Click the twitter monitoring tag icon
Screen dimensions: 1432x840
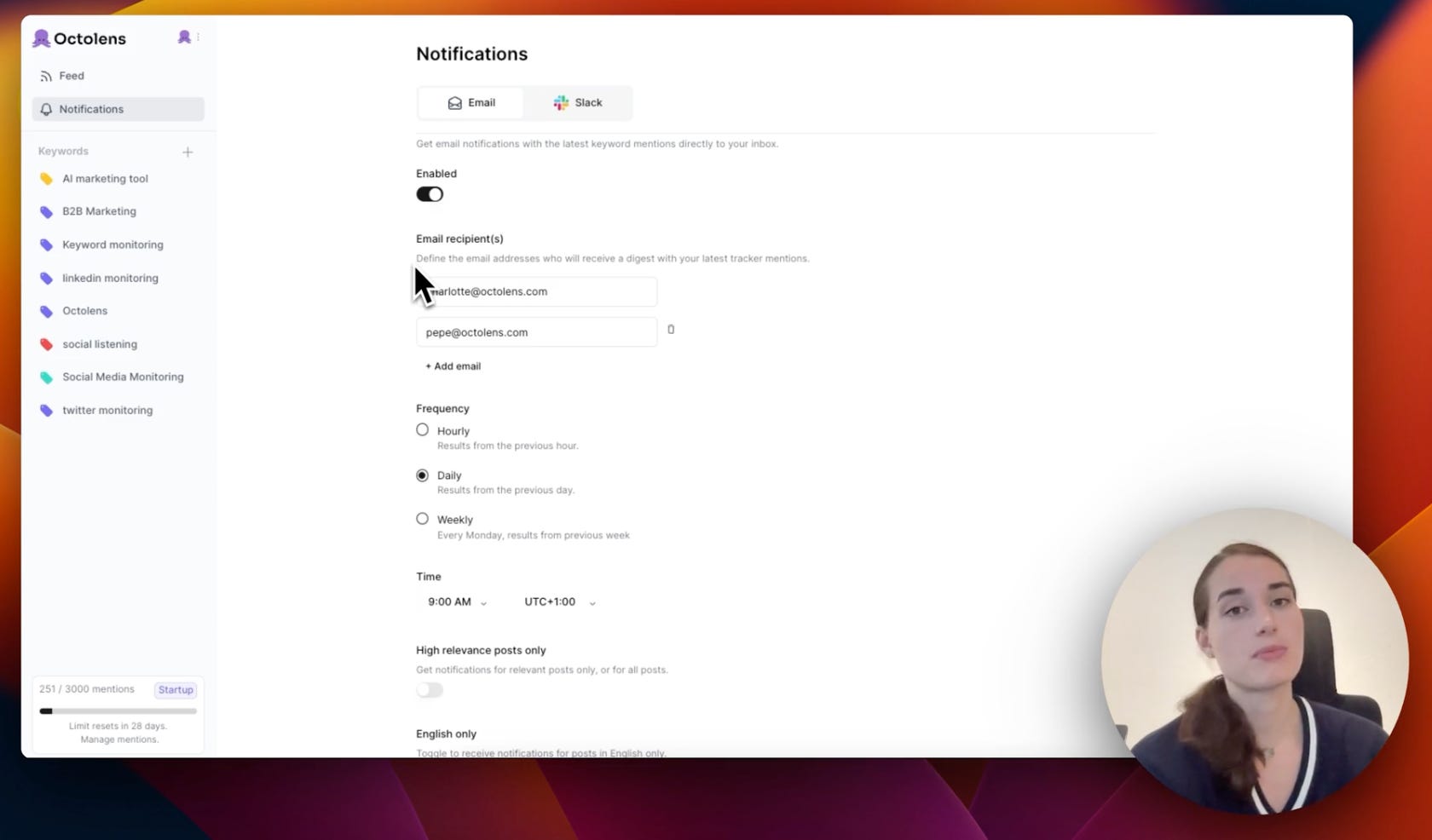[47, 410]
